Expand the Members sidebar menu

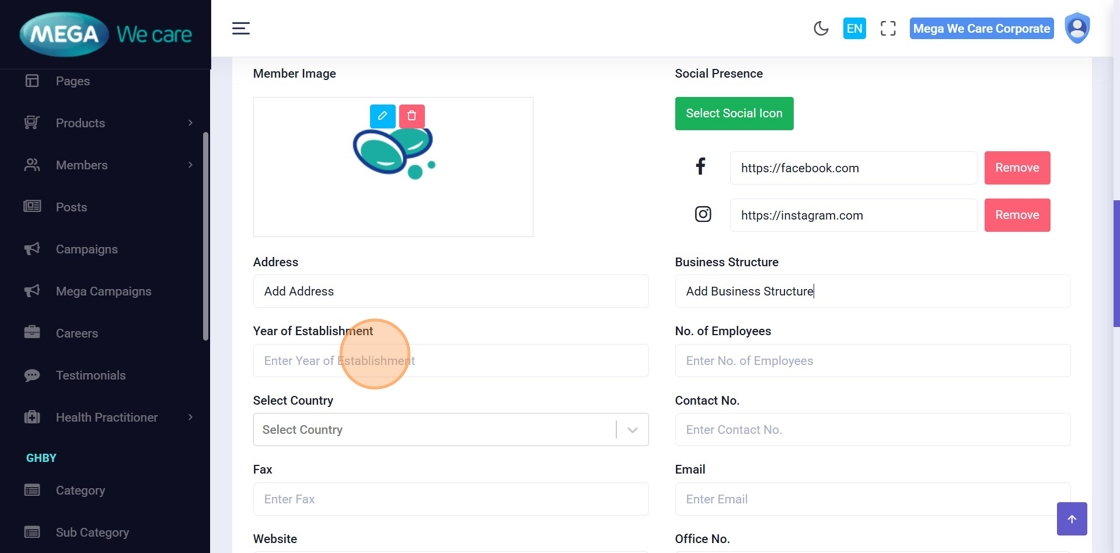click(108, 165)
